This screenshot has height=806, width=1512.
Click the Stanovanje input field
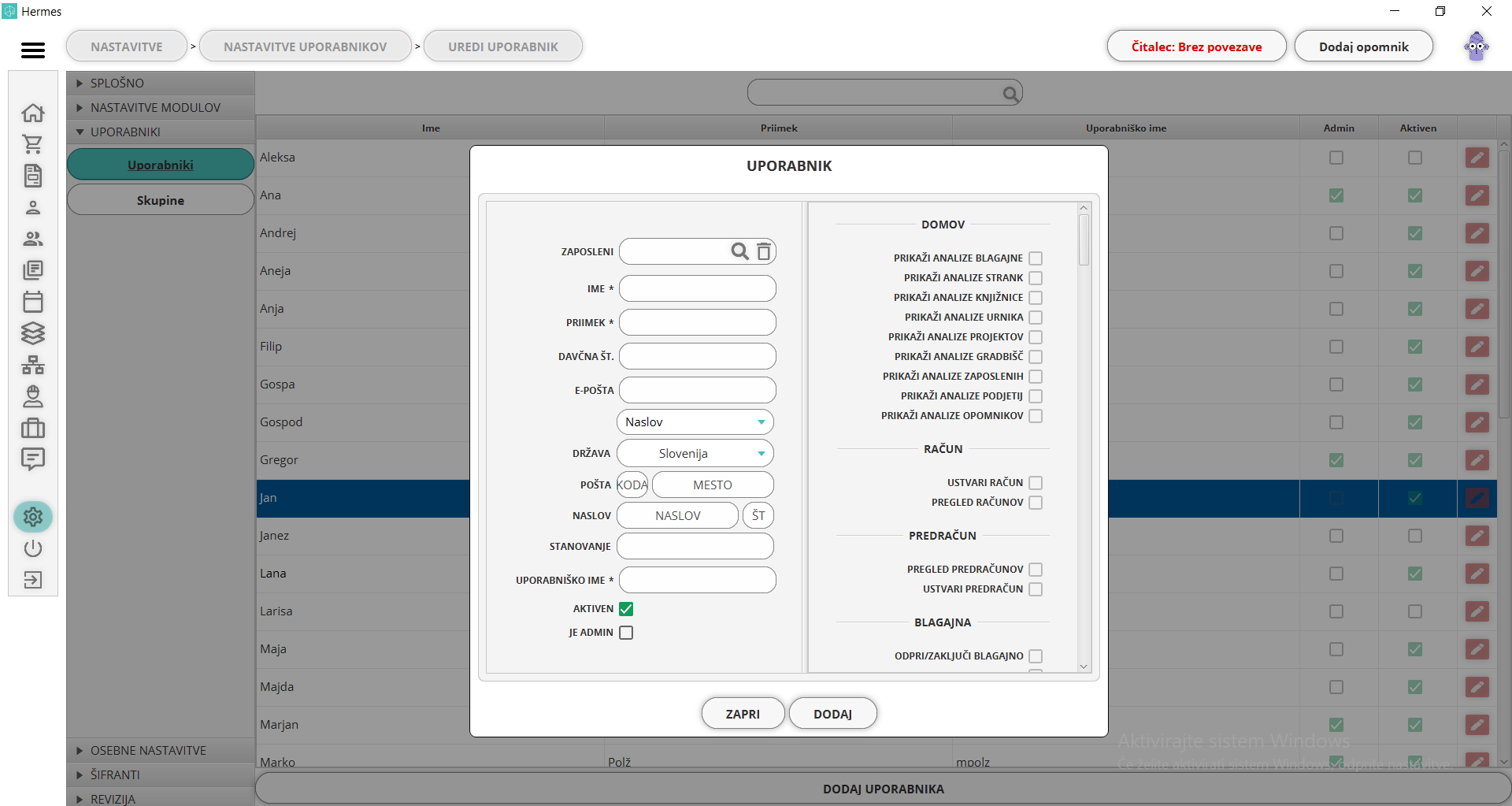695,546
